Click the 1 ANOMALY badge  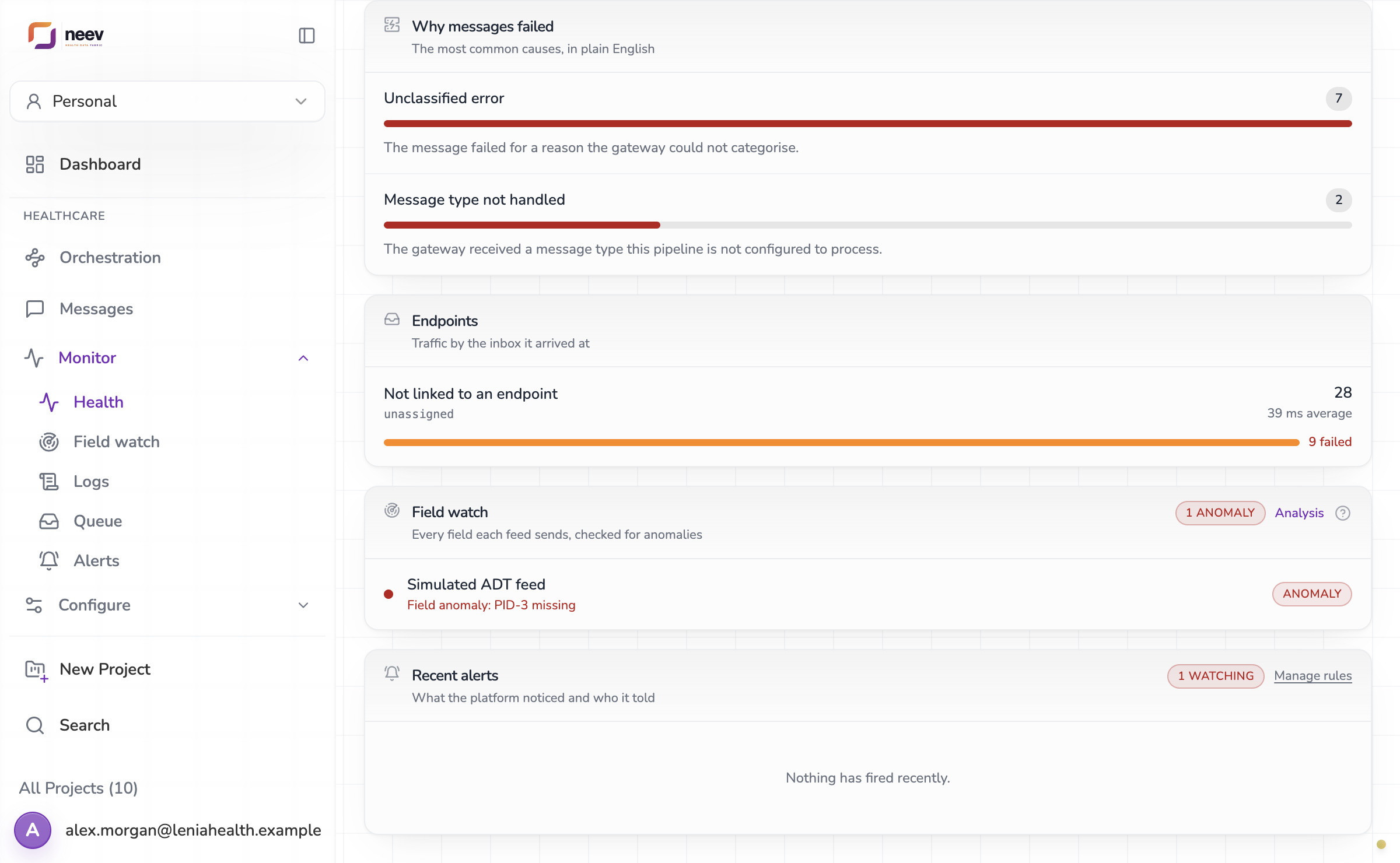click(1220, 513)
